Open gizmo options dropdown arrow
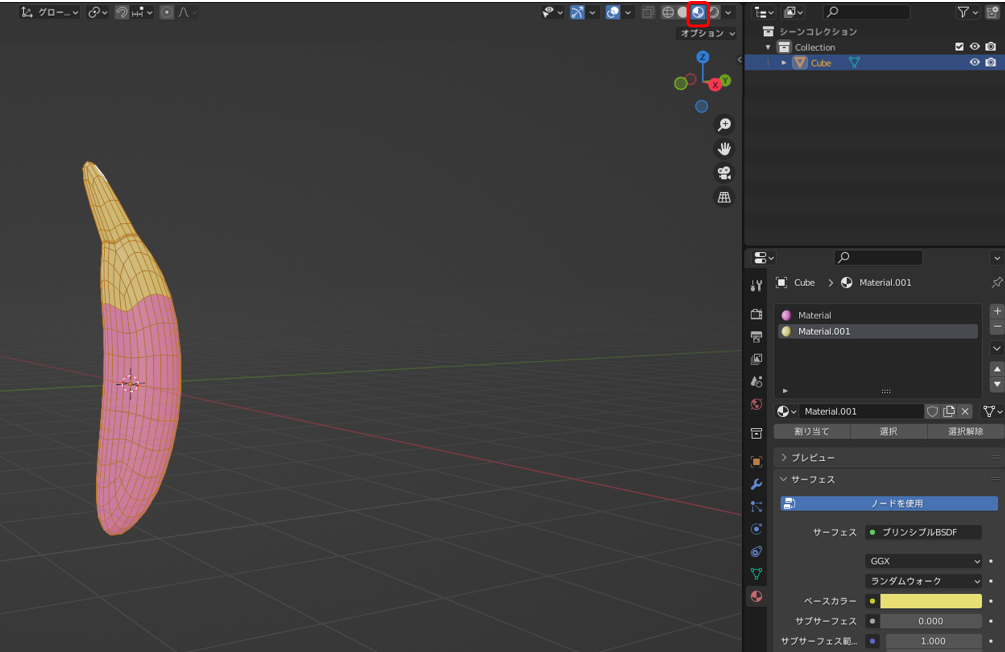The image size is (1005, 652). [592, 12]
